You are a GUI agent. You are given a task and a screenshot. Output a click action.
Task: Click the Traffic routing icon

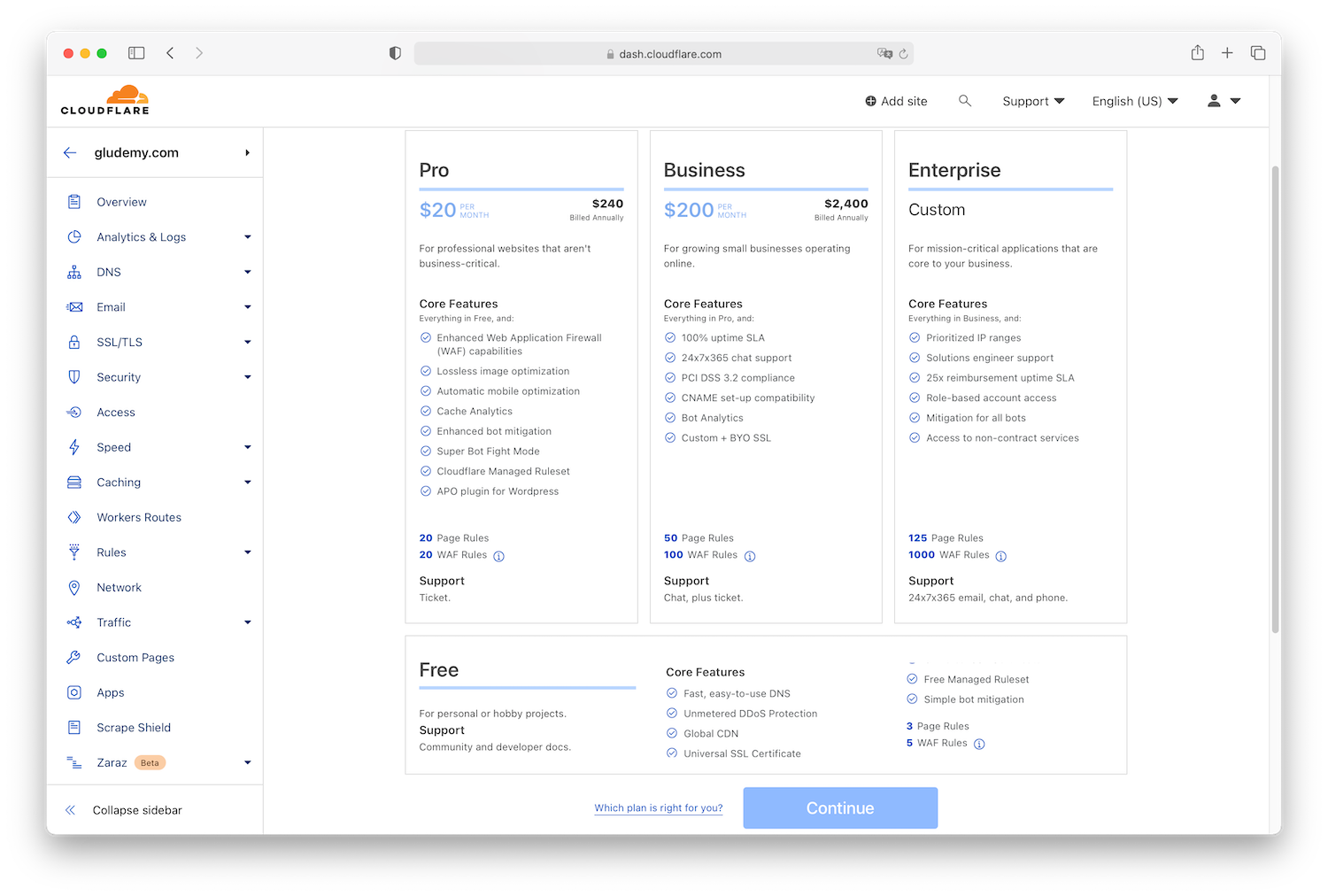coord(74,622)
